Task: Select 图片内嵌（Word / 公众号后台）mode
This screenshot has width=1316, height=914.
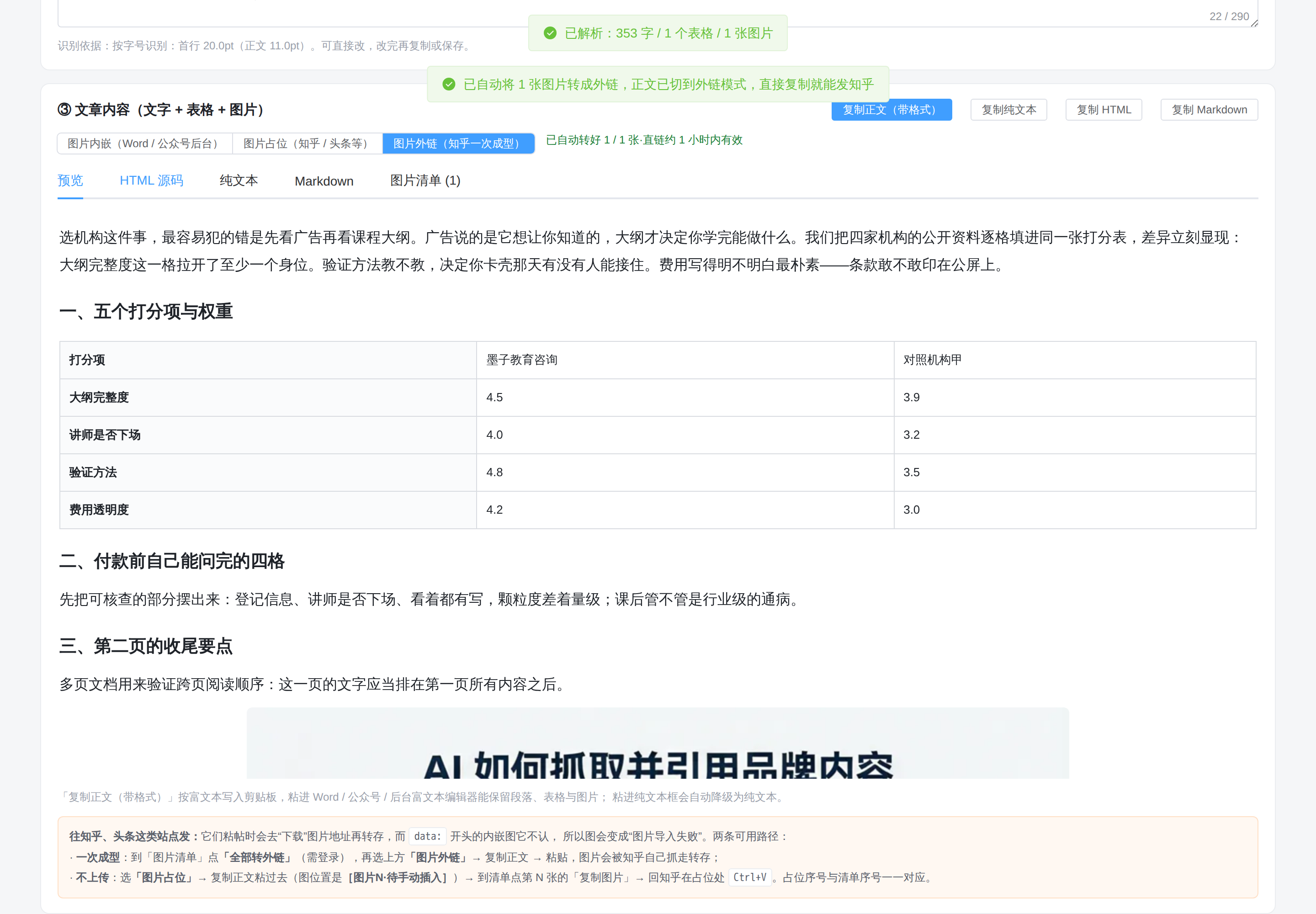Action: tap(145, 143)
